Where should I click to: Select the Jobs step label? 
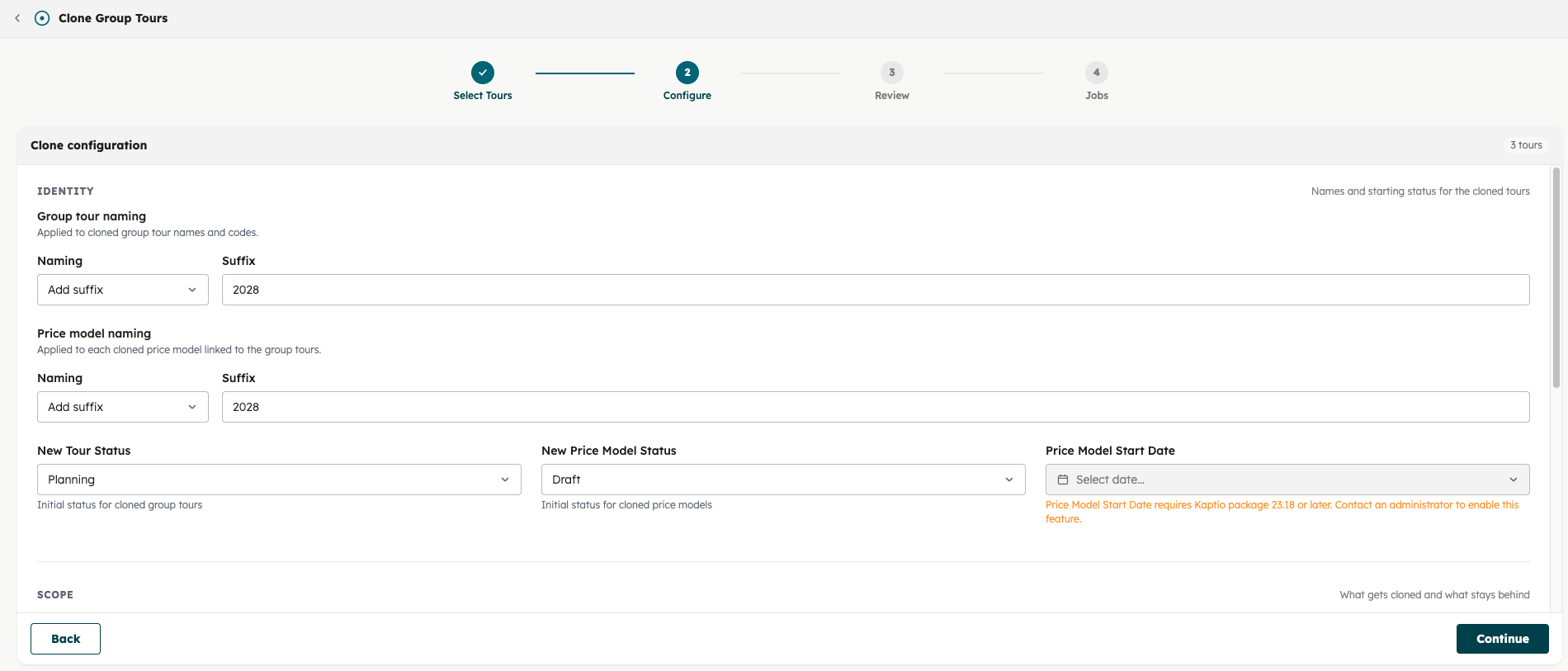(x=1097, y=96)
